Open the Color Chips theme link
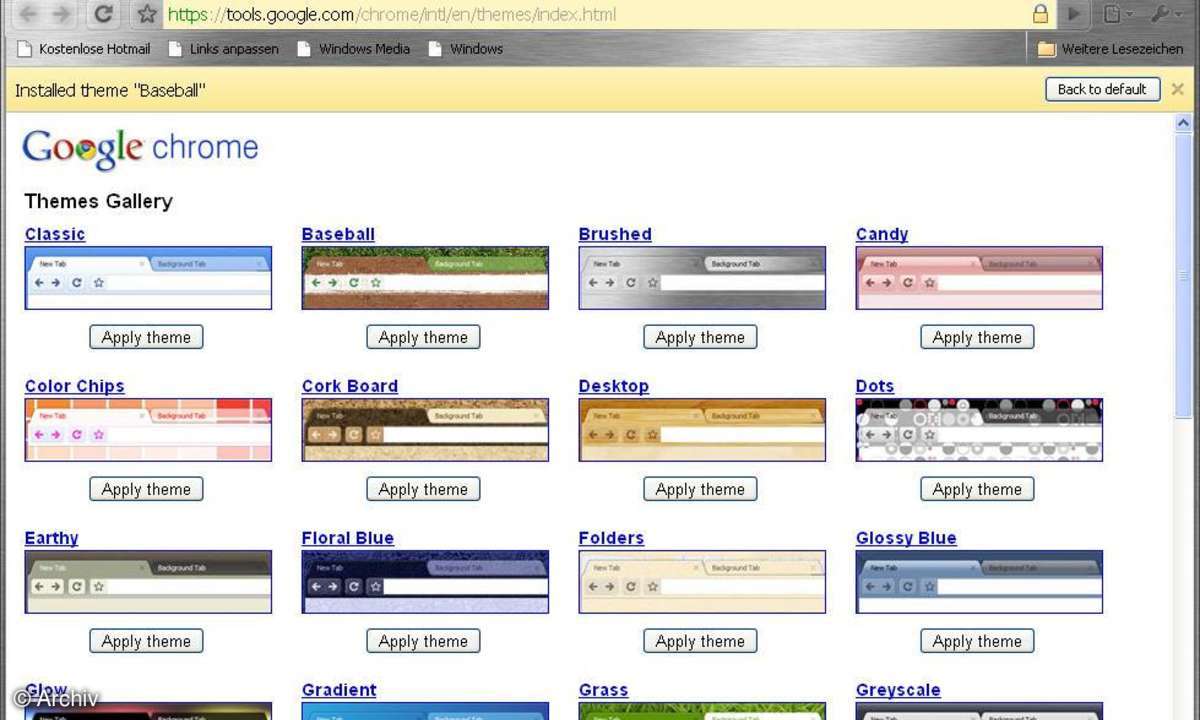Viewport: 1200px width, 720px height. (75, 386)
